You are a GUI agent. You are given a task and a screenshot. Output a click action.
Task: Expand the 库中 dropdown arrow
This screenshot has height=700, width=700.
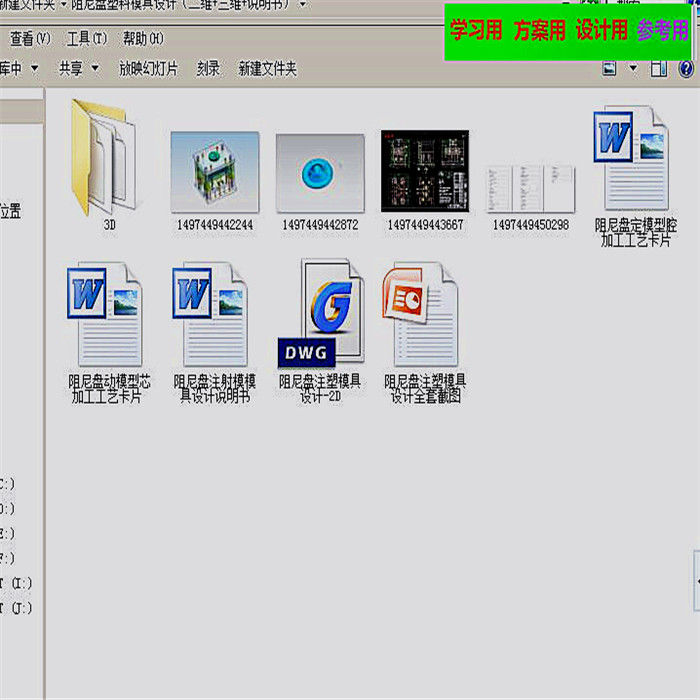34,69
